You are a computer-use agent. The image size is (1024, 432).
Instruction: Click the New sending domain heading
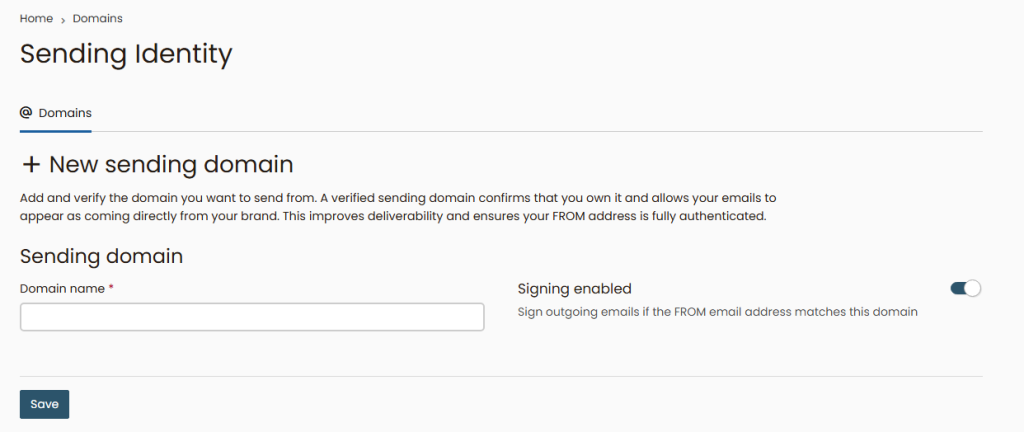(171, 164)
